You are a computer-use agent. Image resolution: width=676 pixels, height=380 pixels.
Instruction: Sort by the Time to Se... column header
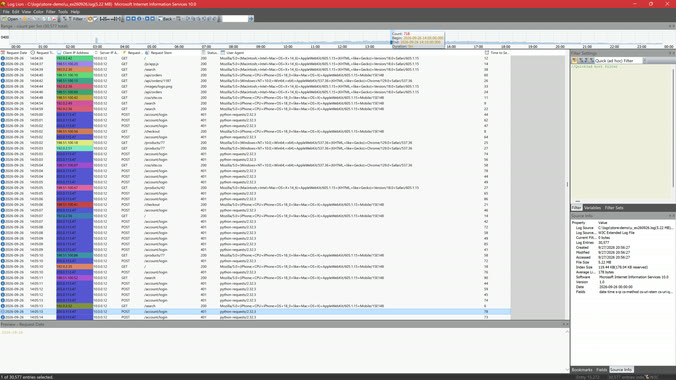497,53
